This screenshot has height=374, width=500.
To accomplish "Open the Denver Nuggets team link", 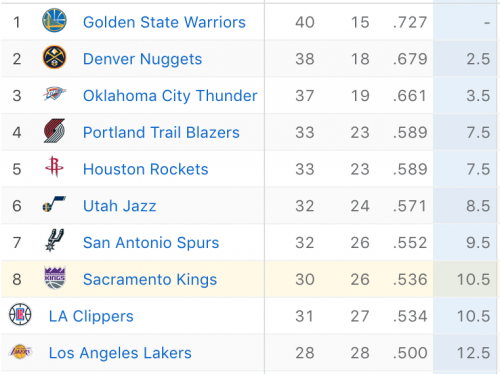I will point(143,59).
